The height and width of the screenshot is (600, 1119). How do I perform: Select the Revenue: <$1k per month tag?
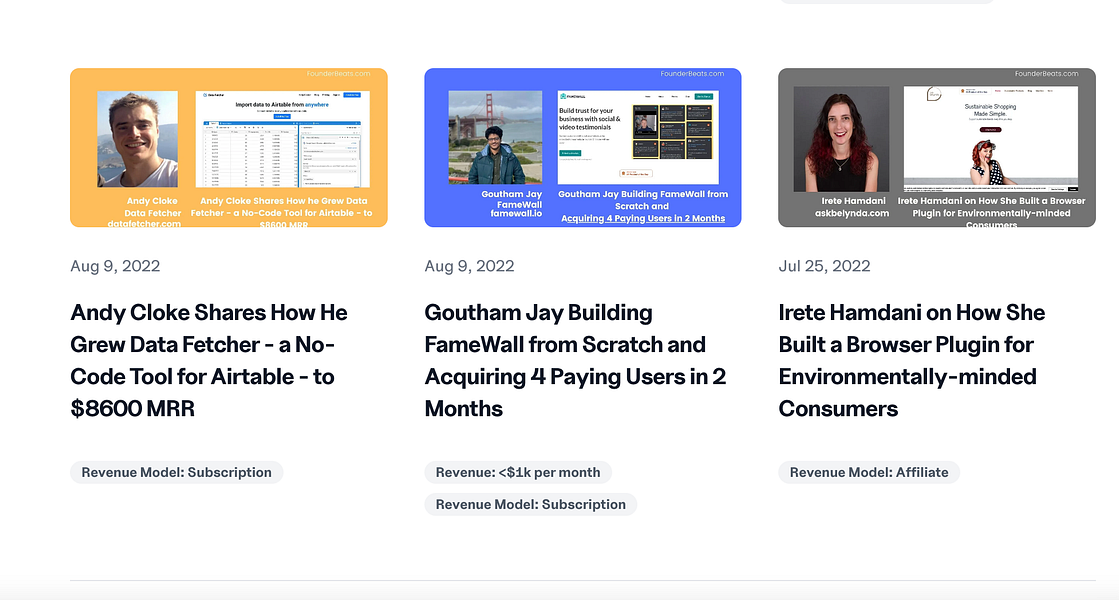pyautogui.click(x=517, y=472)
